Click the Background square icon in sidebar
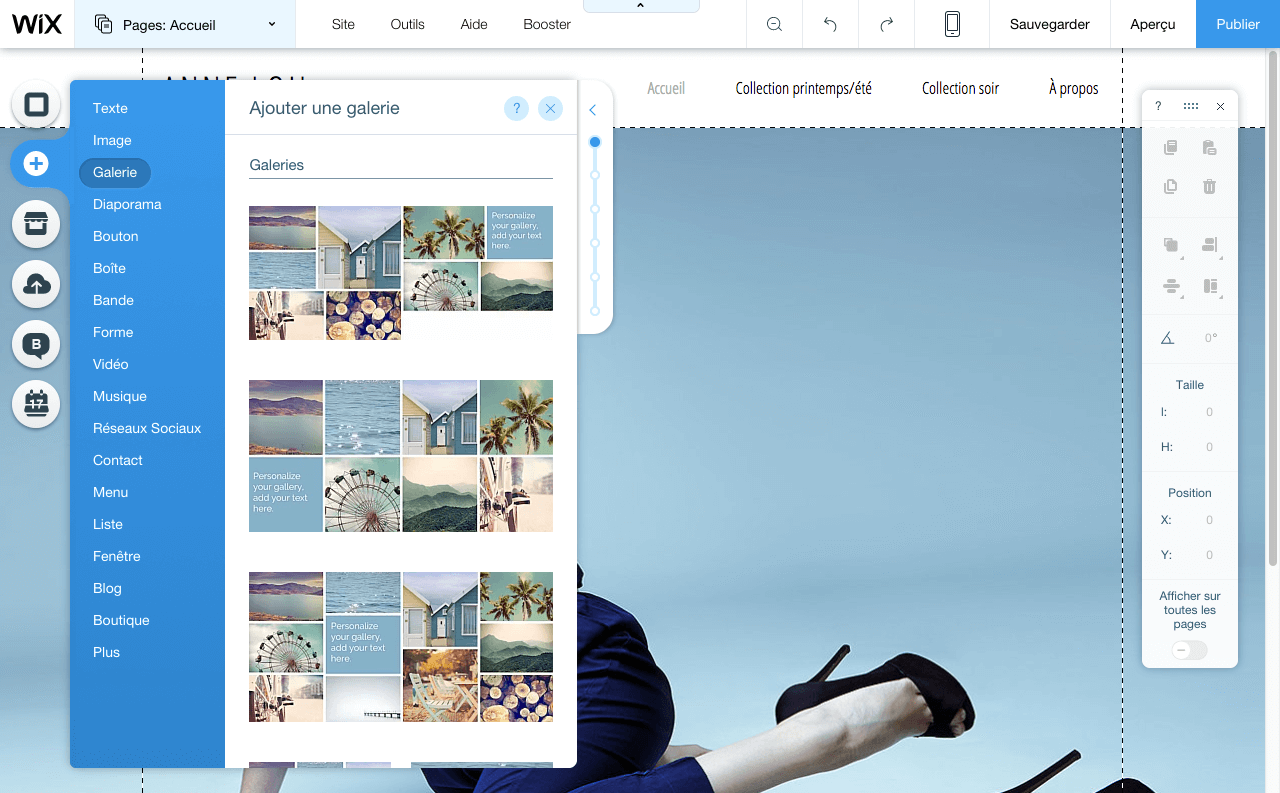Image resolution: width=1280 pixels, height=793 pixels. (36, 105)
